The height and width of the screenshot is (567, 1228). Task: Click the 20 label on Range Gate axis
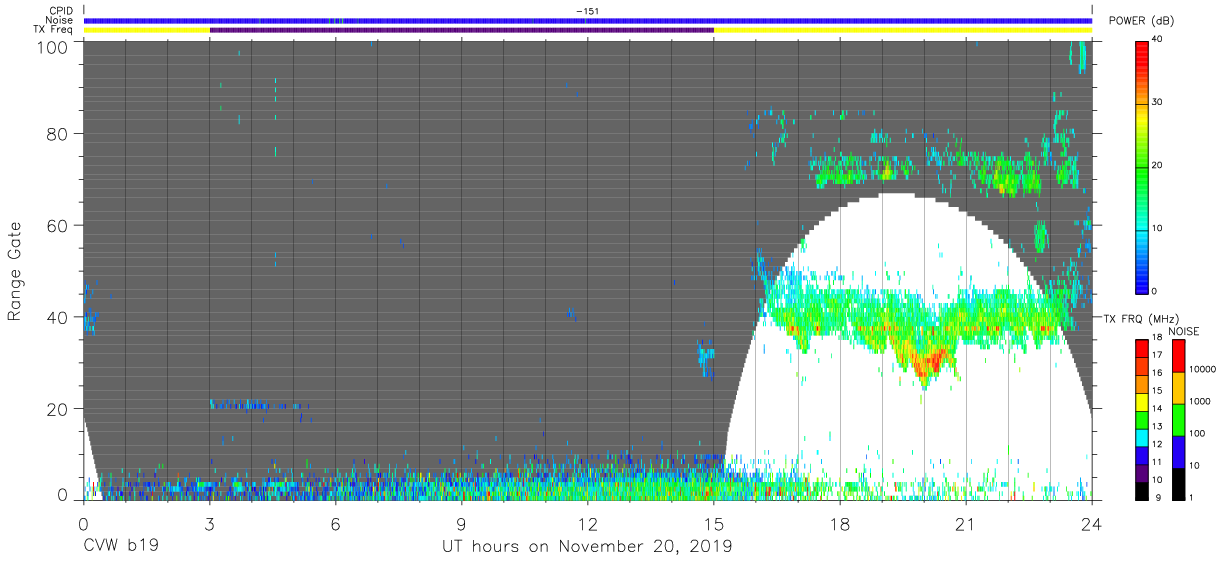point(58,409)
